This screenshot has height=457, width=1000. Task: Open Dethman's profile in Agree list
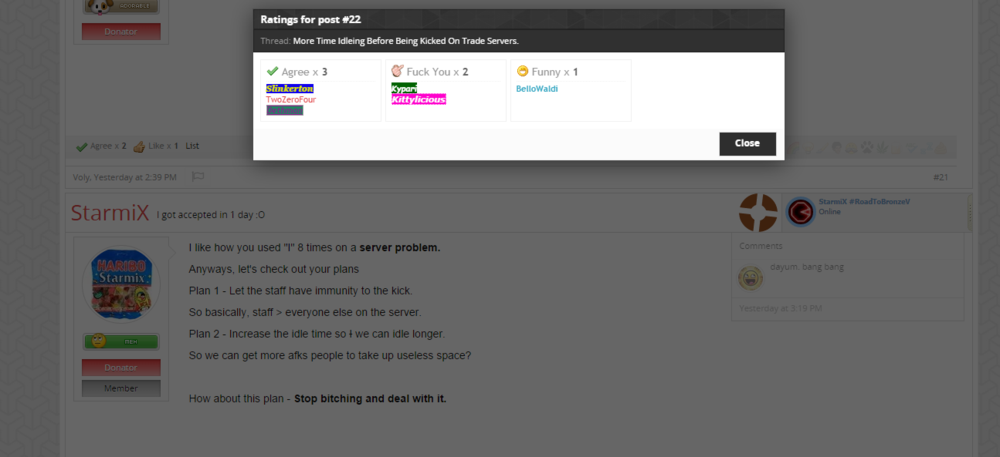pos(284,110)
